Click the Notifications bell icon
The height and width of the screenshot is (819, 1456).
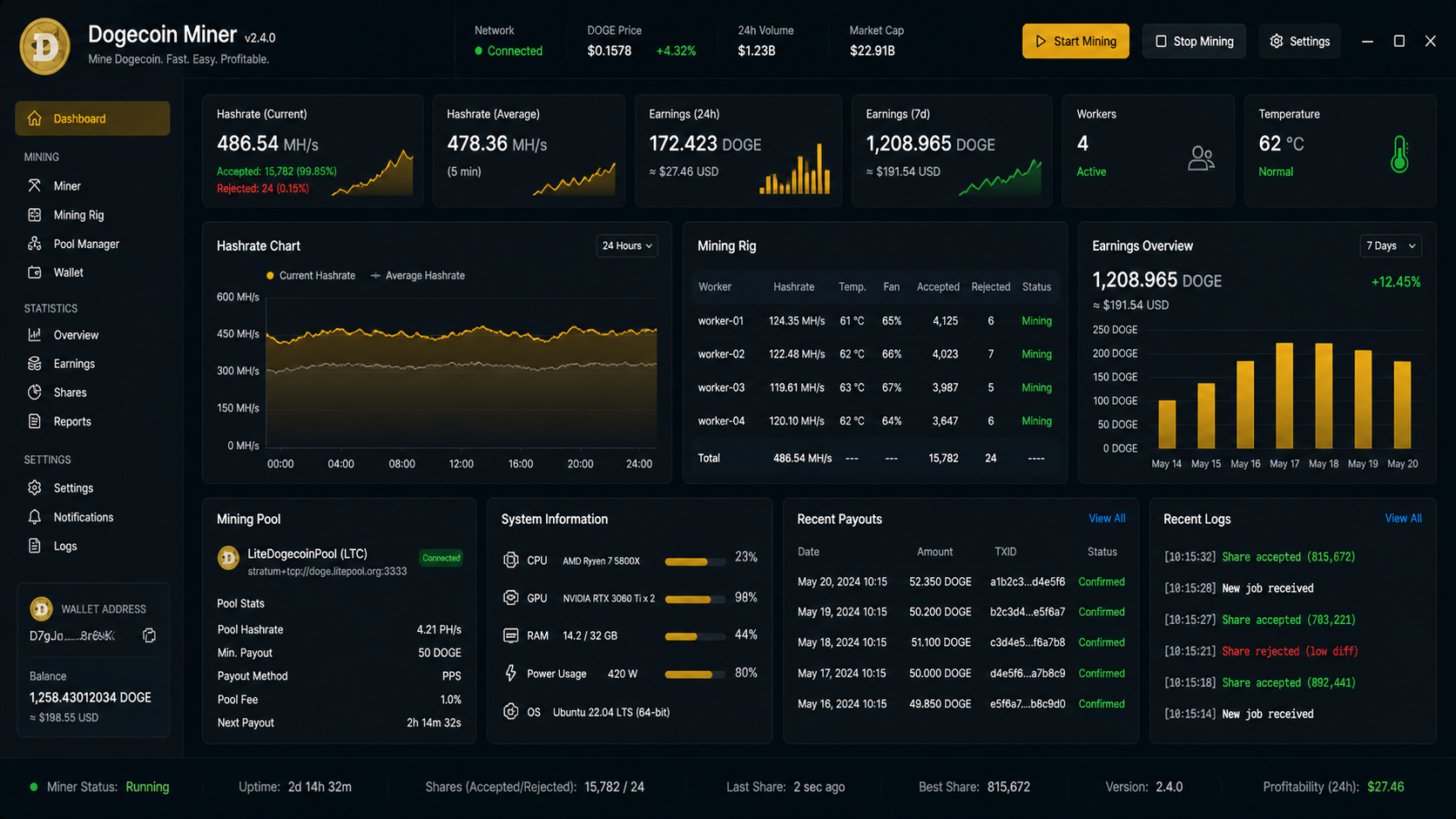tap(35, 517)
